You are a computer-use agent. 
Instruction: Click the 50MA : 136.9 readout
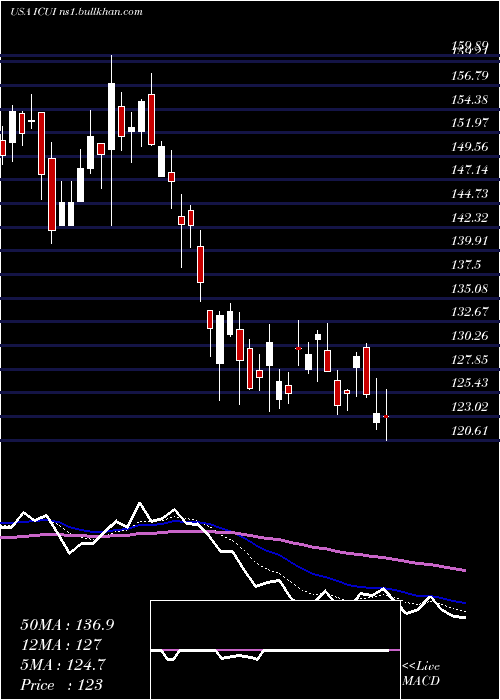(67, 625)
